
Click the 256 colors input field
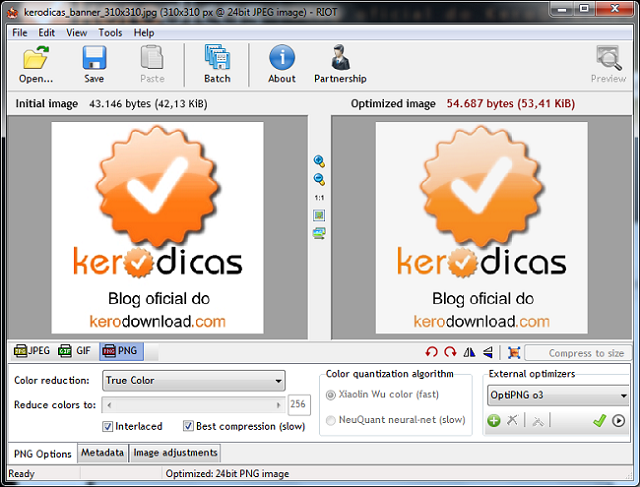299,405
